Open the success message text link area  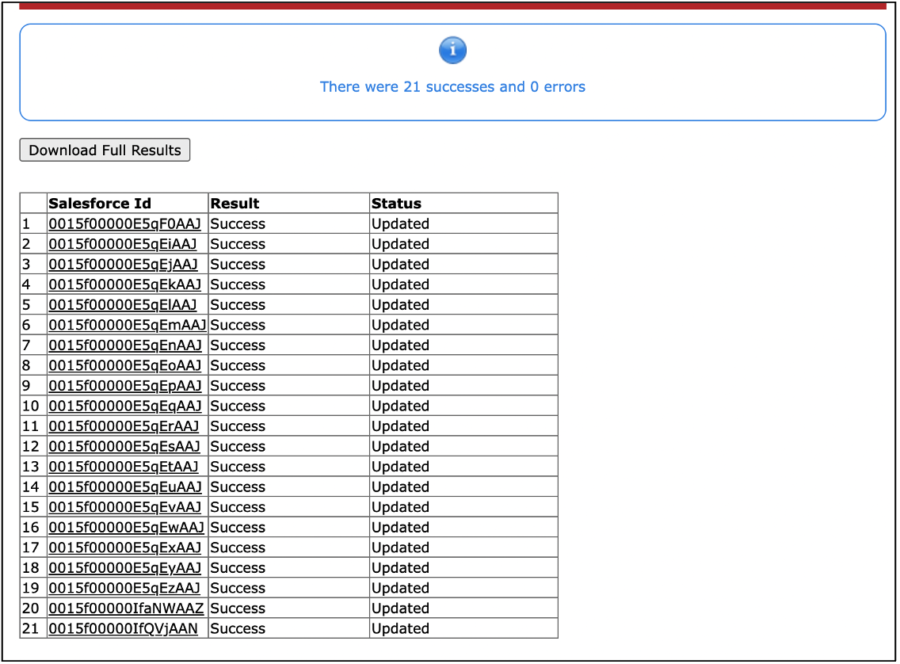(x=452, y=87)
